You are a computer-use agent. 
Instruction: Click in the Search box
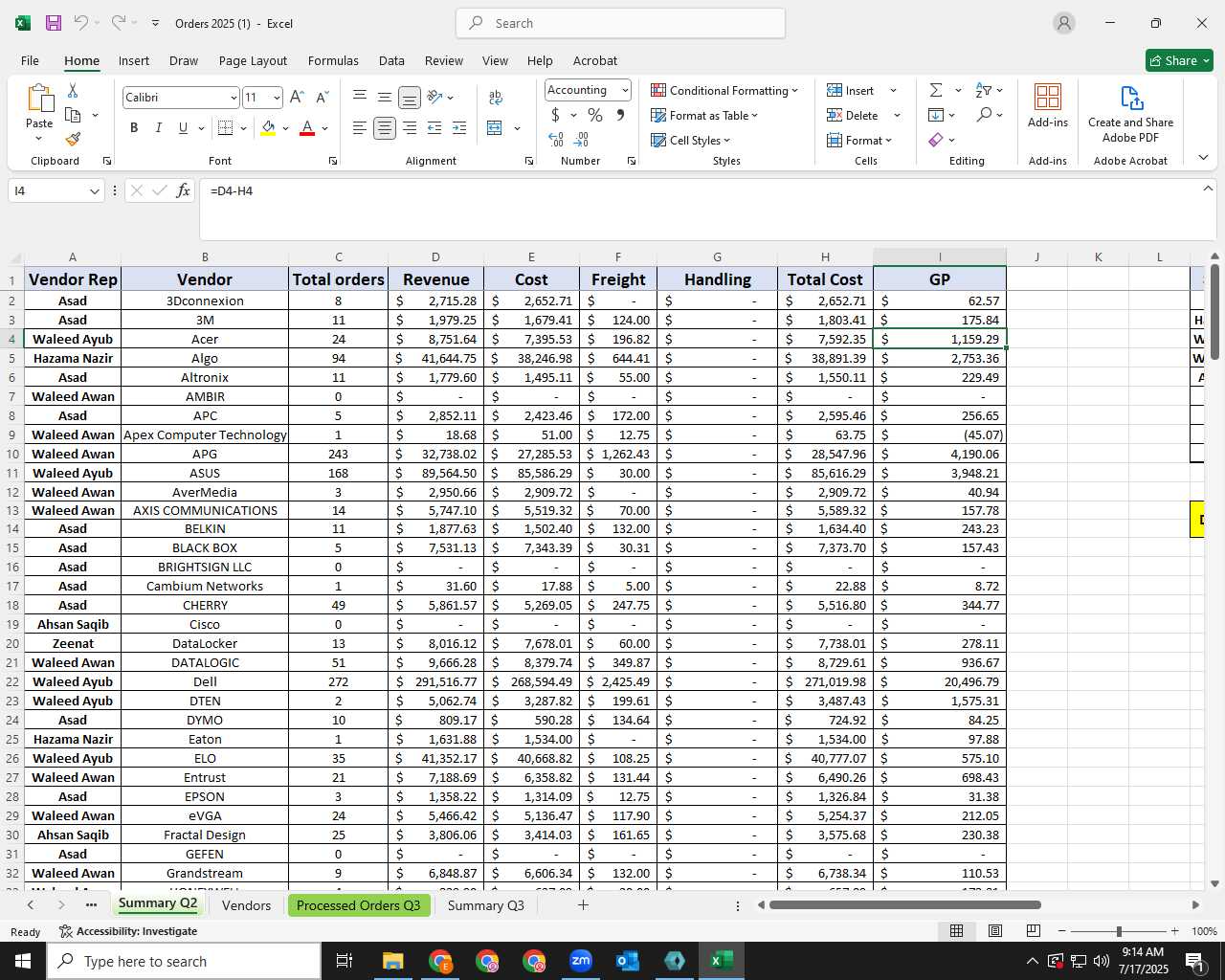pyautogui.click(x=621, y=23)
